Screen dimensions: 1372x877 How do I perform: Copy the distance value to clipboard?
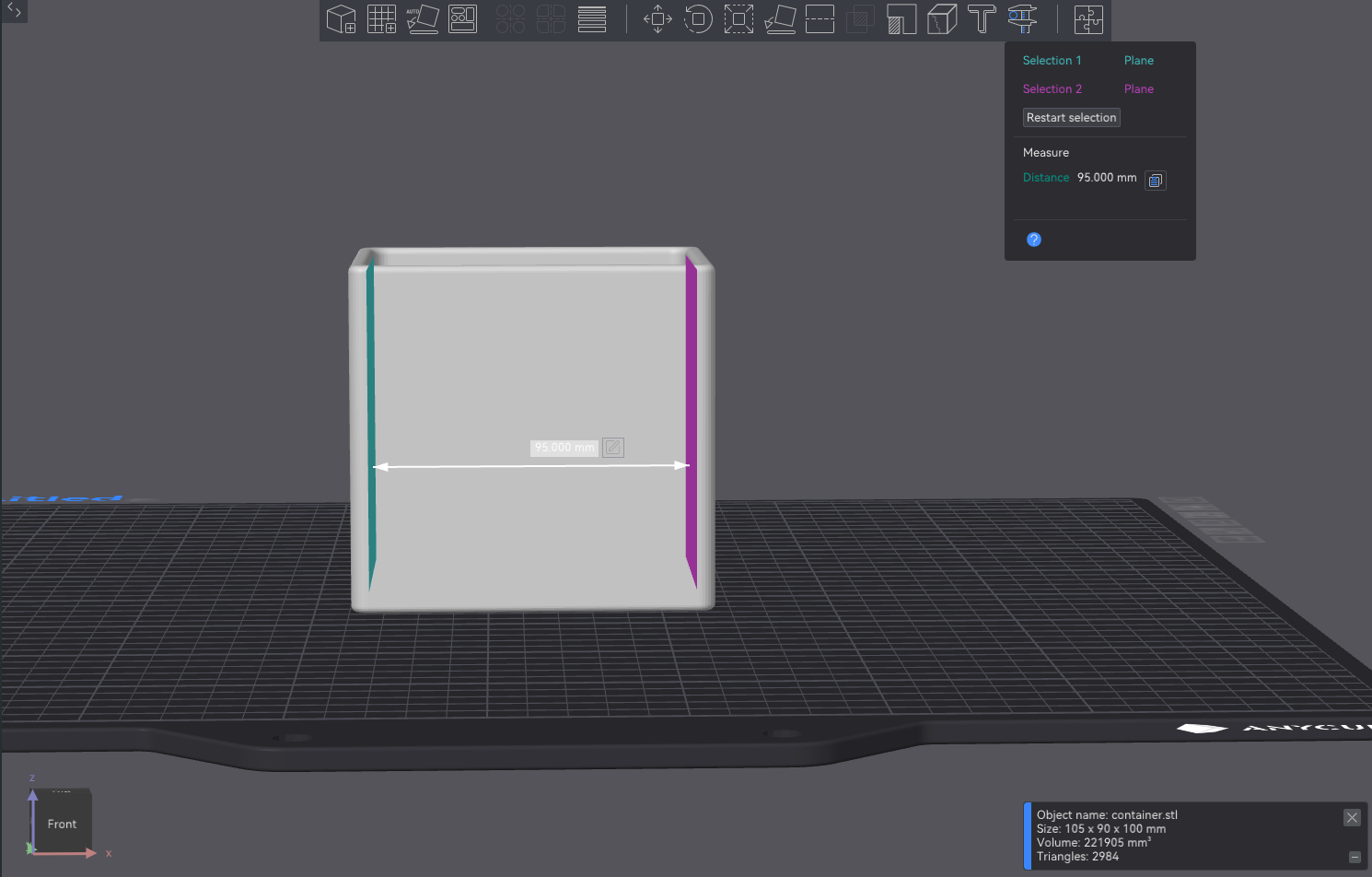pos(1156,181)
